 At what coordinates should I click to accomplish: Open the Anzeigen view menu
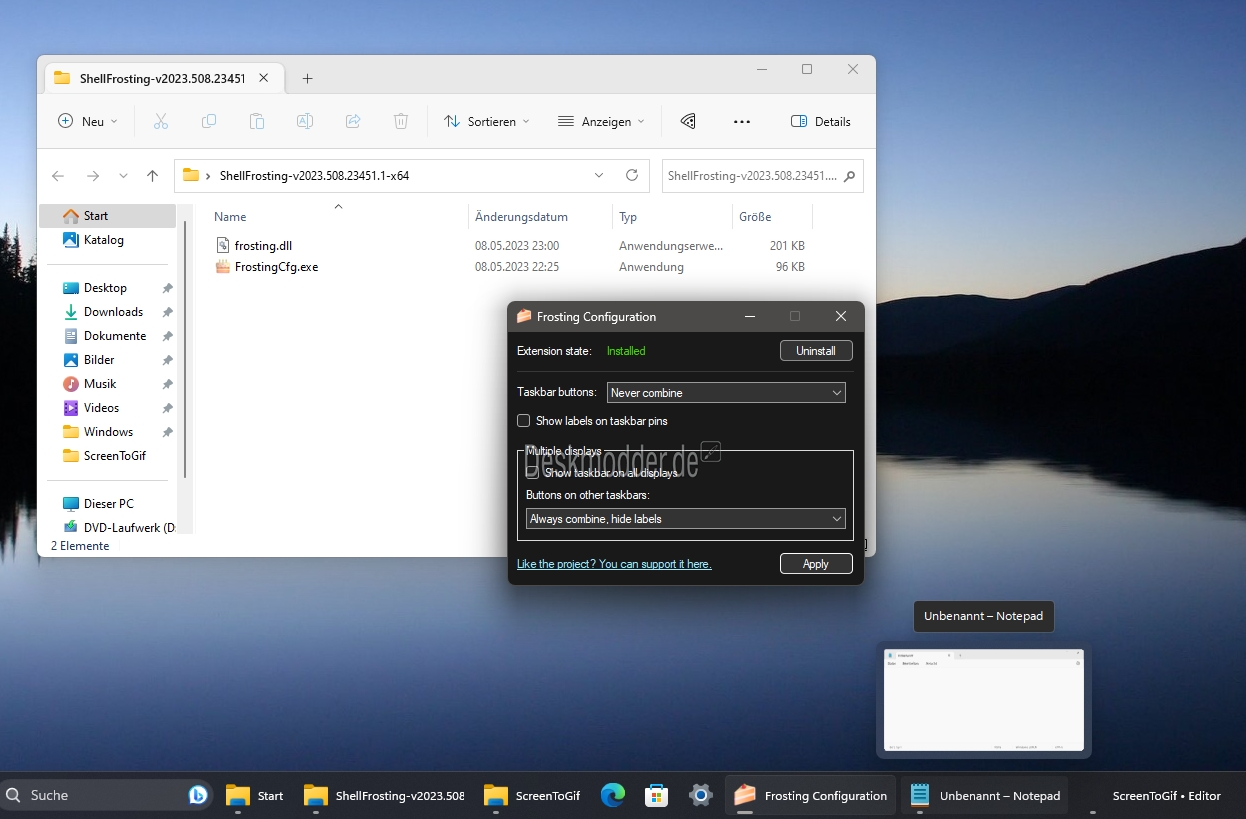point(601,121)
